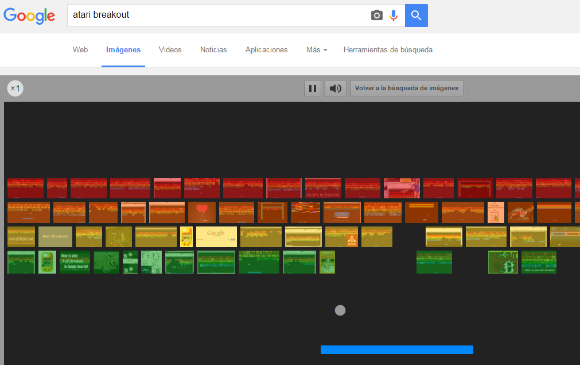Start voice search with microphone icon
The image size is (580, 365).
(x=394, y=15)
